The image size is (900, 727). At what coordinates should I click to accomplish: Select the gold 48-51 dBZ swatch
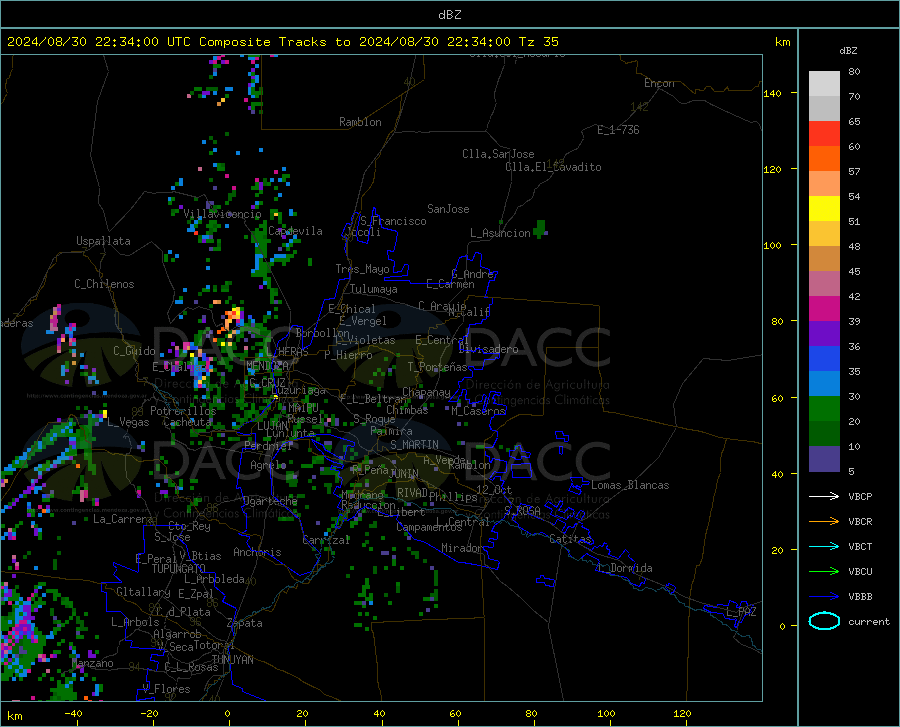(x=824, y=234)
